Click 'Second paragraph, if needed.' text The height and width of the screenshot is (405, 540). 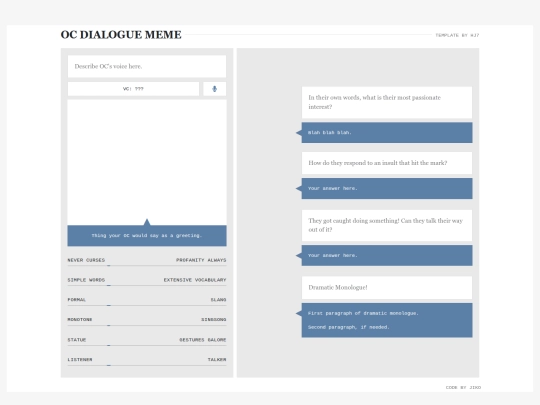pyautogui.click(x=349, y=327)
